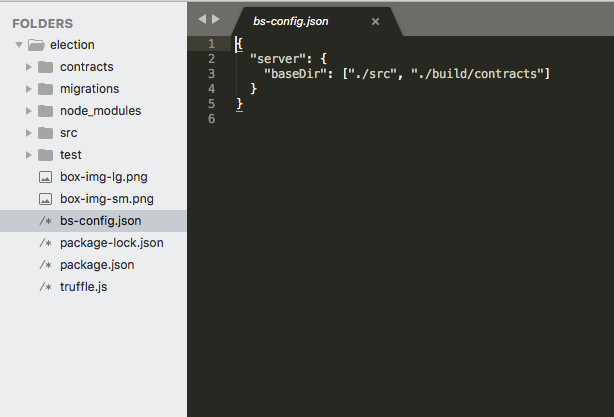
Task: Close the bs-config.json tab
Action: click(x=375, y=22)
